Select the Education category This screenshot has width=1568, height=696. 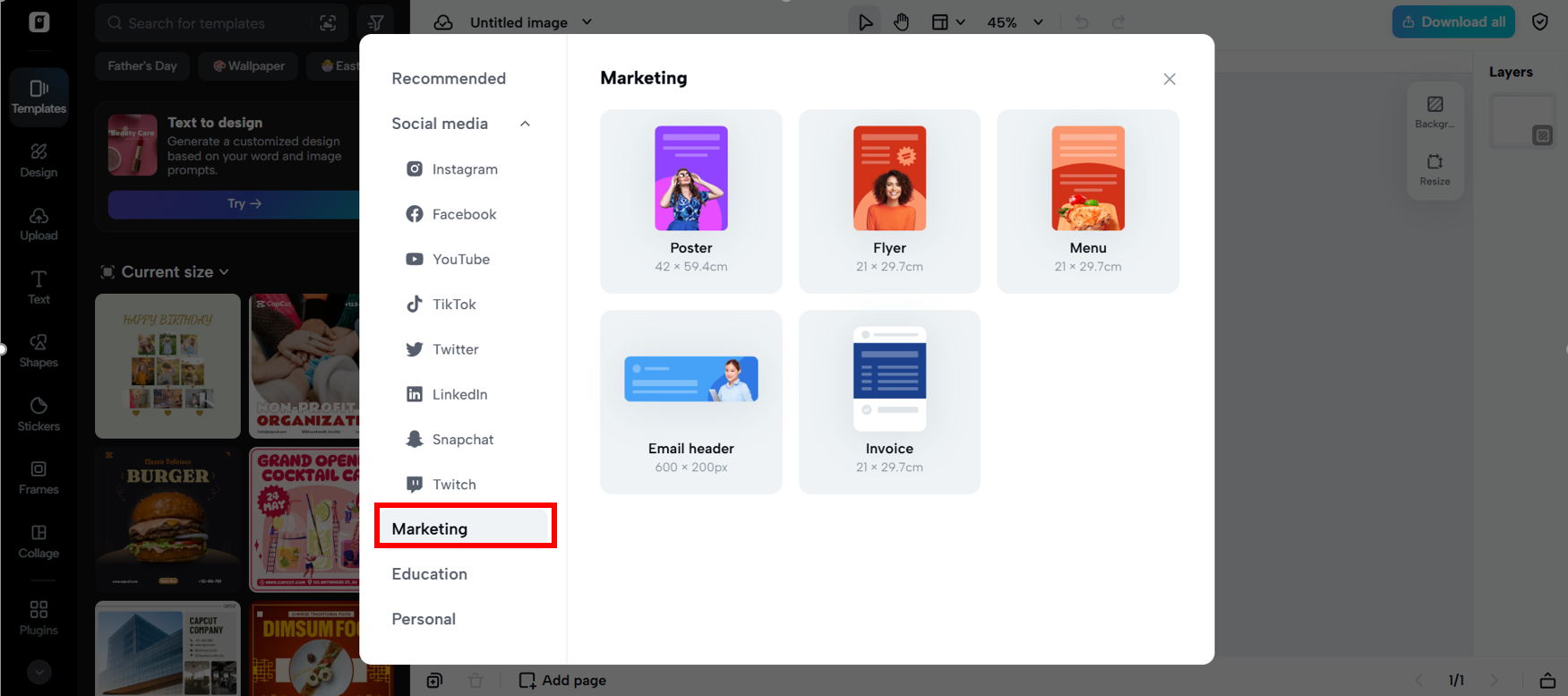[x=429, y=574]
